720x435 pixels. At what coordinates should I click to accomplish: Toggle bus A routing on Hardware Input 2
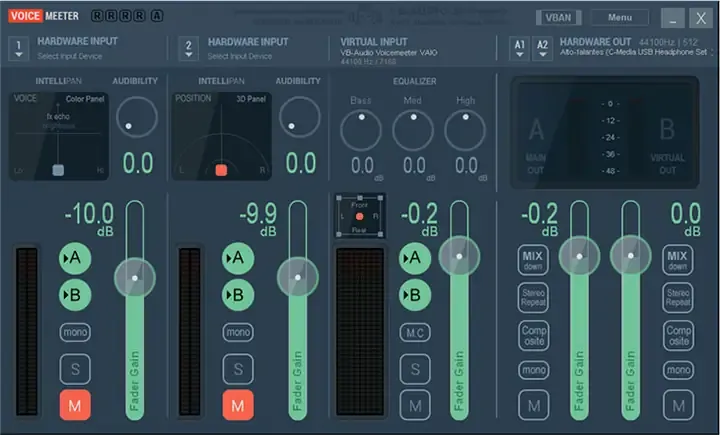pyautogui.click(x=237, y=258)
